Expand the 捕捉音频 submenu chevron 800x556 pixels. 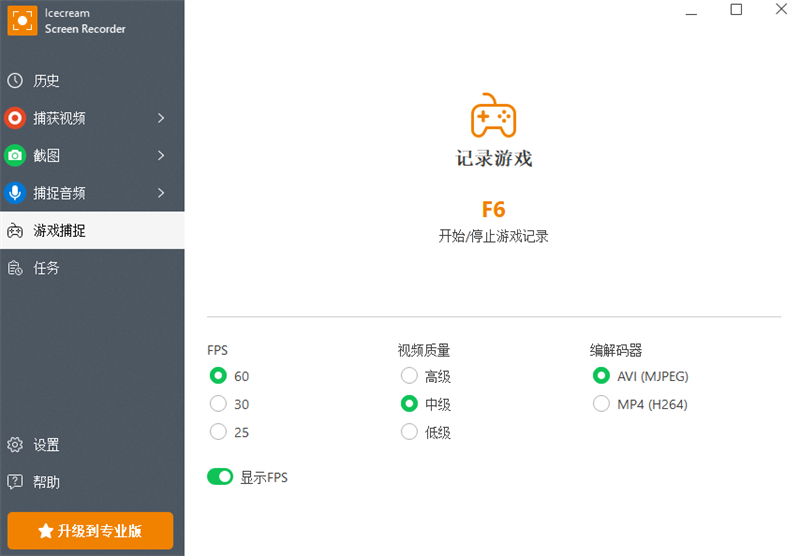[x=161, y=193]
